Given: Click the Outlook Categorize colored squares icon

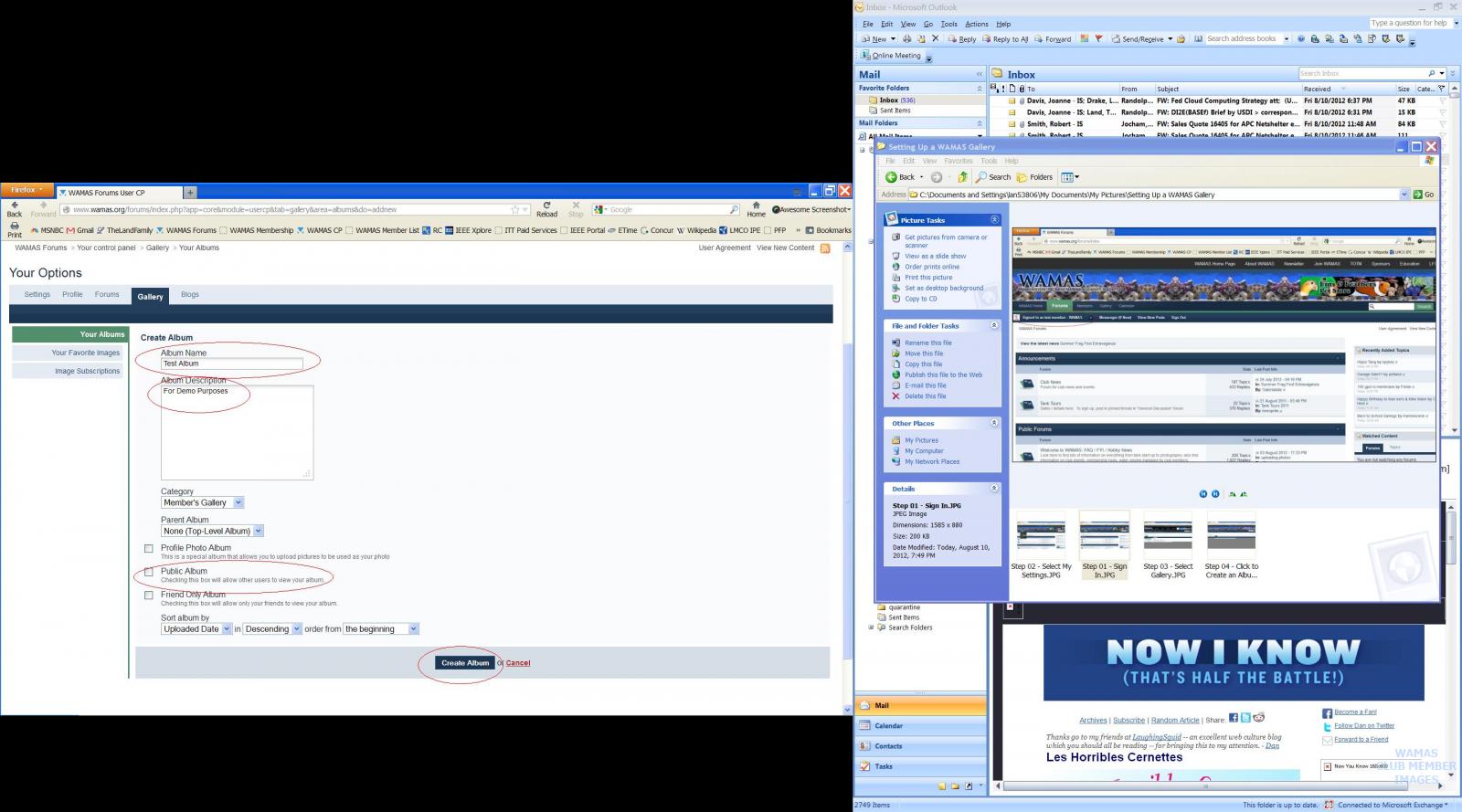Looking at the screenshot, I should [1084, 39].
